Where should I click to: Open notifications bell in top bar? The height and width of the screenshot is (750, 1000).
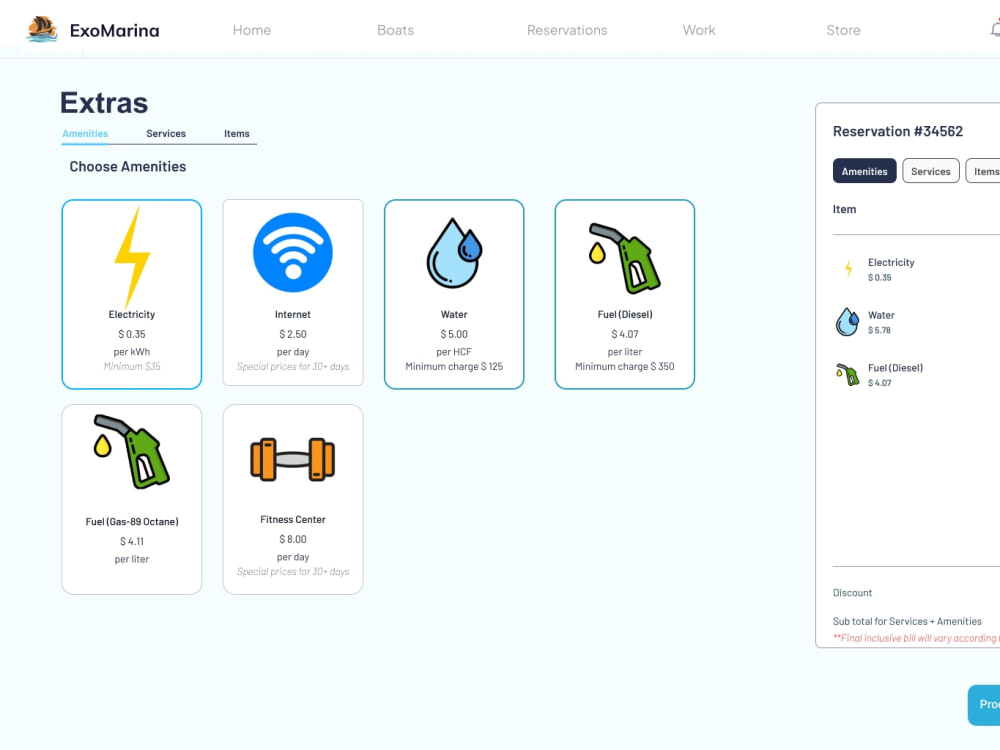pos(995,29)
